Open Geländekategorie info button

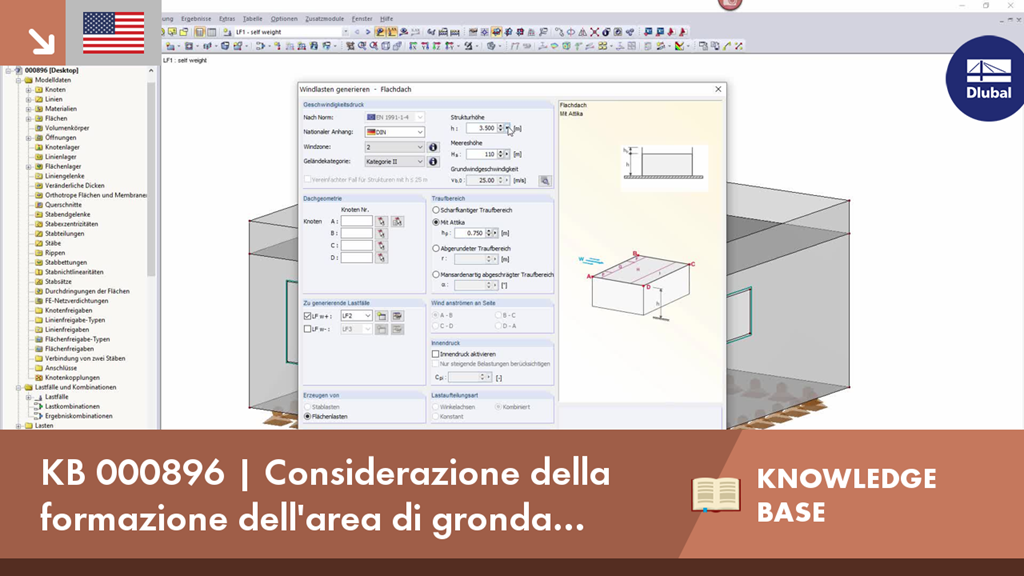click(x=432, y=161)
